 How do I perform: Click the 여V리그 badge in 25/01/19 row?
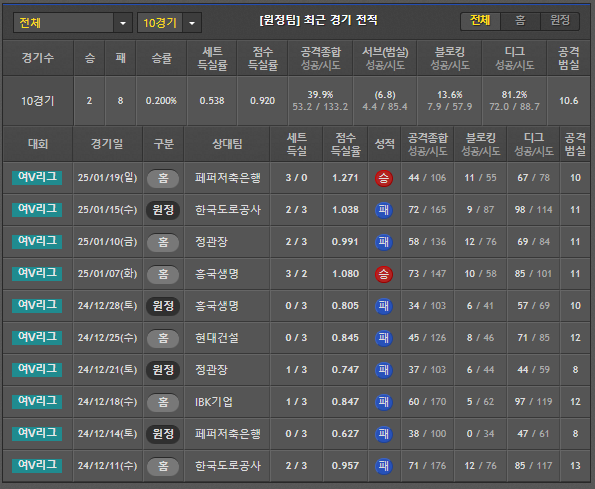coord(37,178)
